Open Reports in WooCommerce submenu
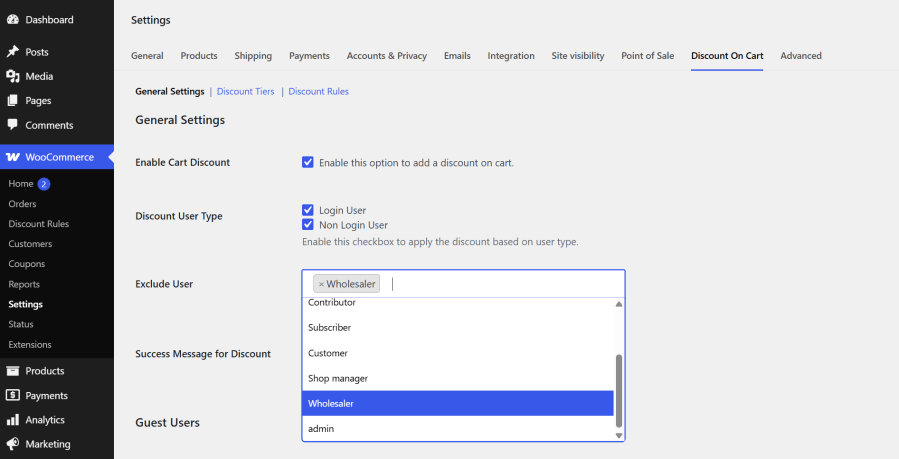The image size is (899, 459). pos(24,284)
